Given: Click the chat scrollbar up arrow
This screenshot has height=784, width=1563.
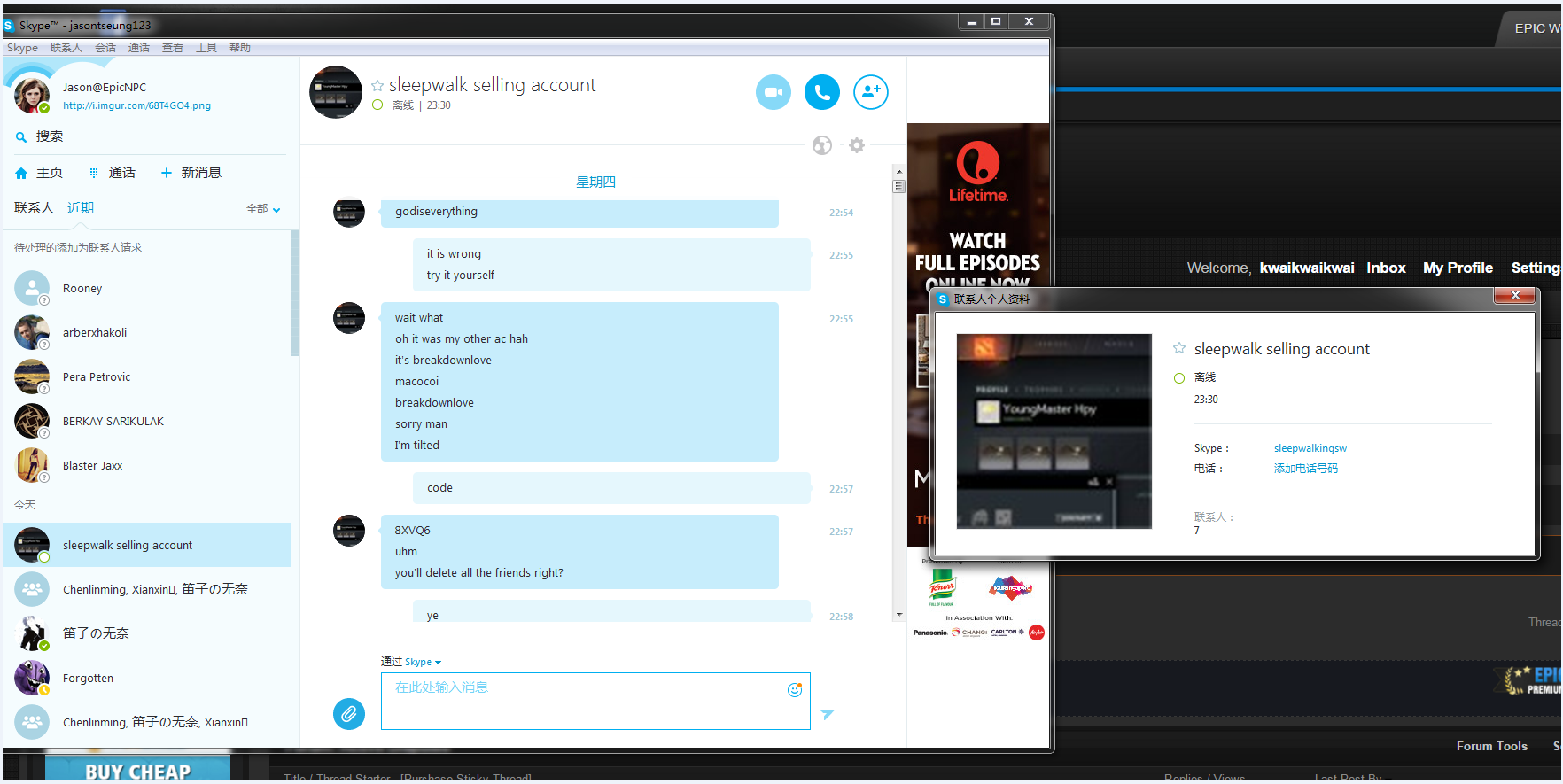Looking at the screenshot, I should click(899, 172).
